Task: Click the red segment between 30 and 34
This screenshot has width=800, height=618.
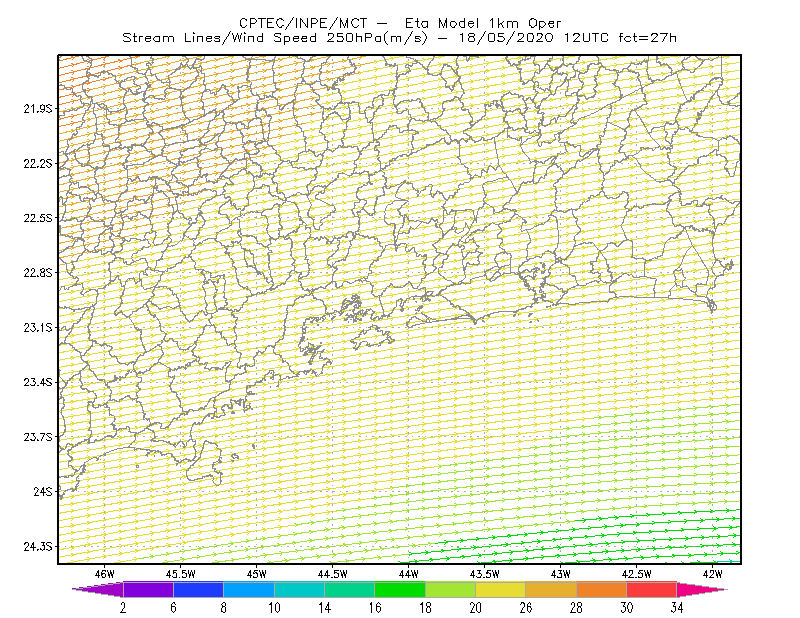Action: click(x=652, y=589)
